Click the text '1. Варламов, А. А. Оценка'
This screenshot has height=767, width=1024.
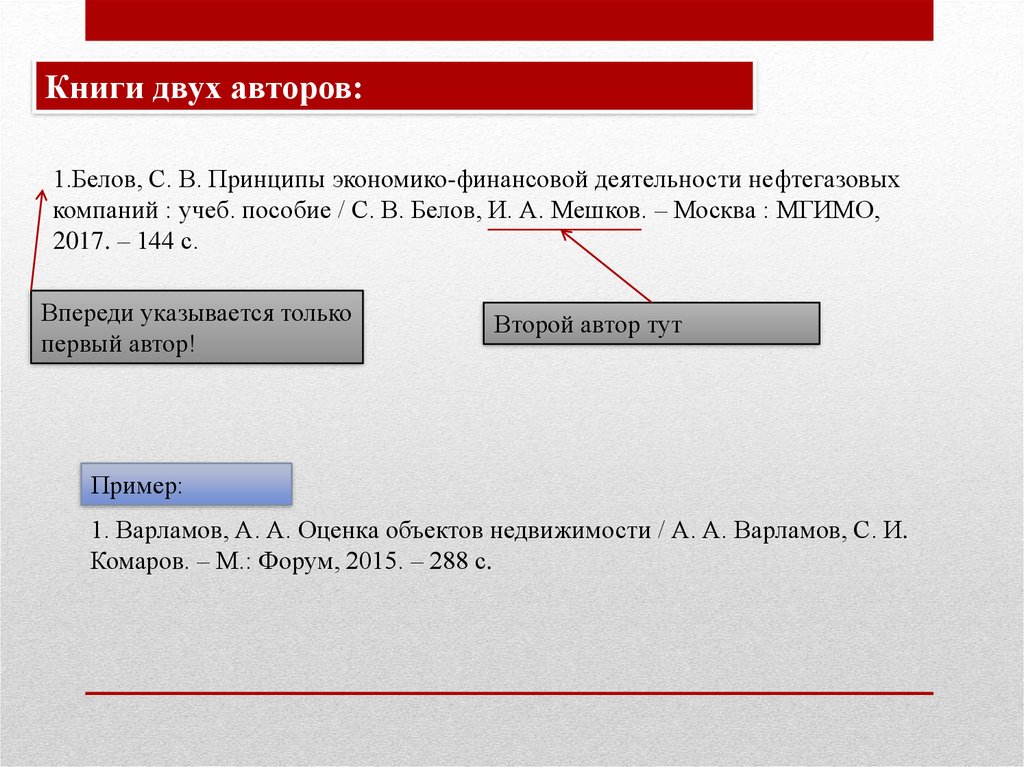tap(234, 530)
